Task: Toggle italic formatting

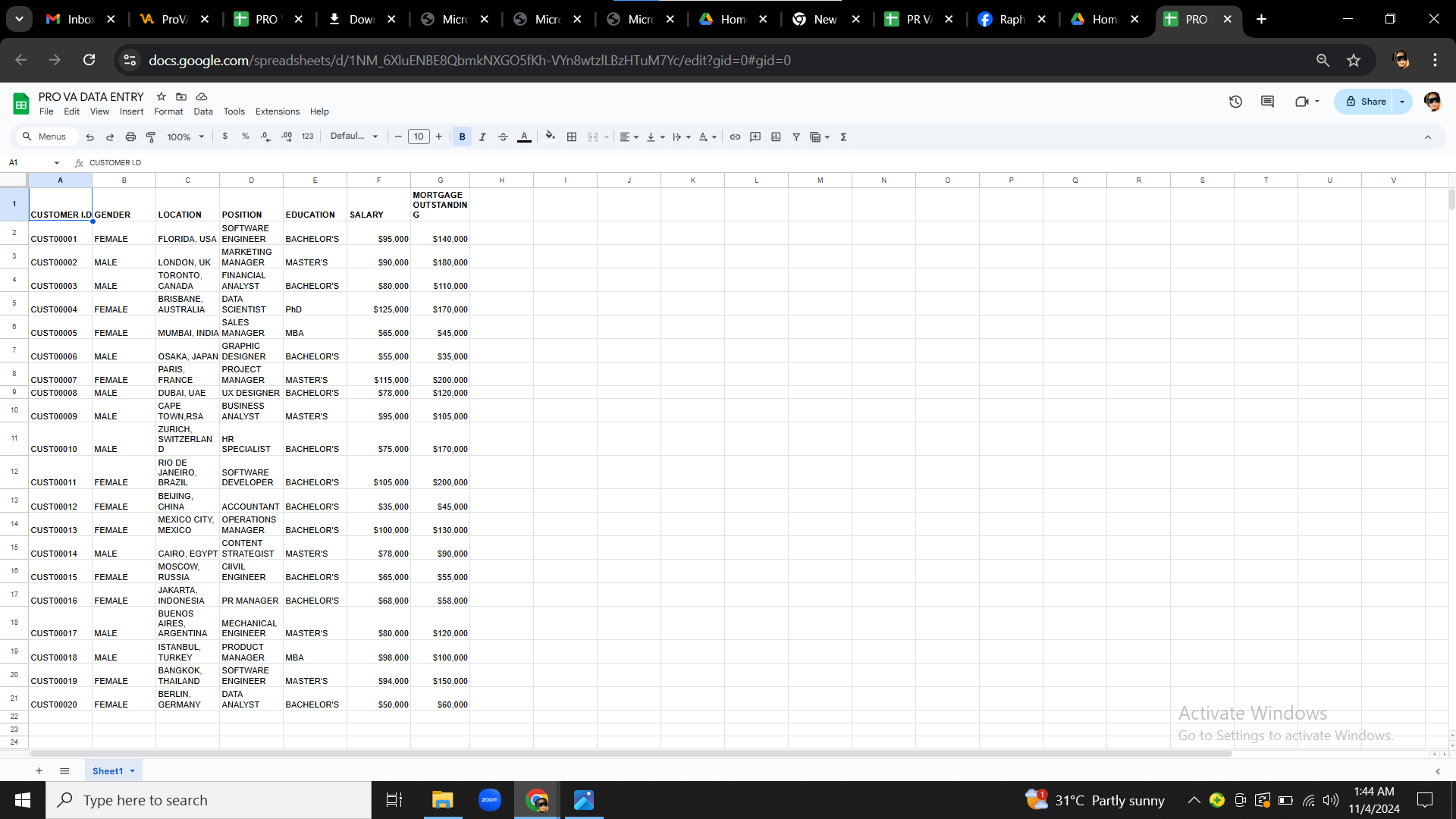Action: pyautogui.click(x=482, y=137)
